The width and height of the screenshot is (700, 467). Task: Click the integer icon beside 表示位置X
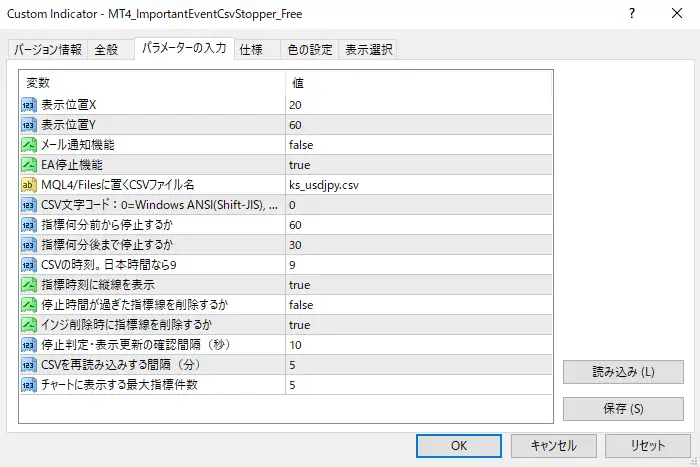coord(29,105)
